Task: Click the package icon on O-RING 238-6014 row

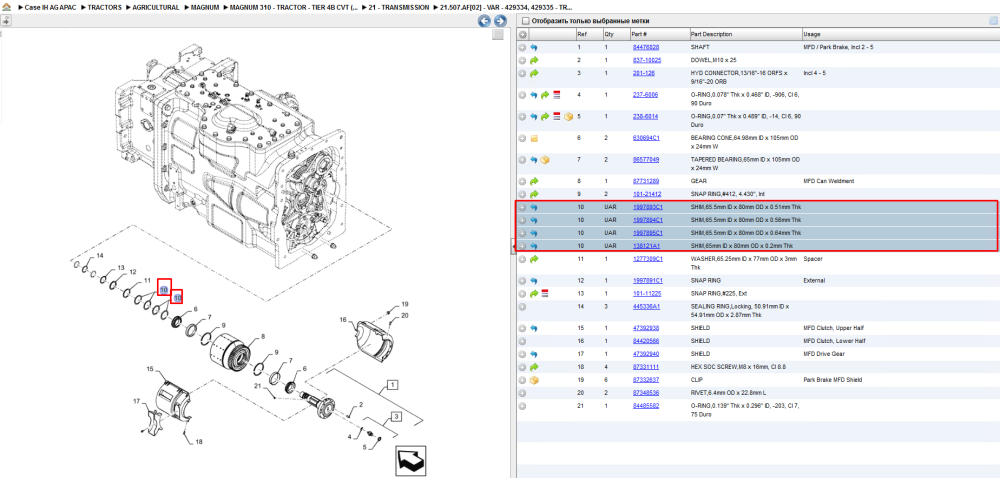Action: point(568,117)
